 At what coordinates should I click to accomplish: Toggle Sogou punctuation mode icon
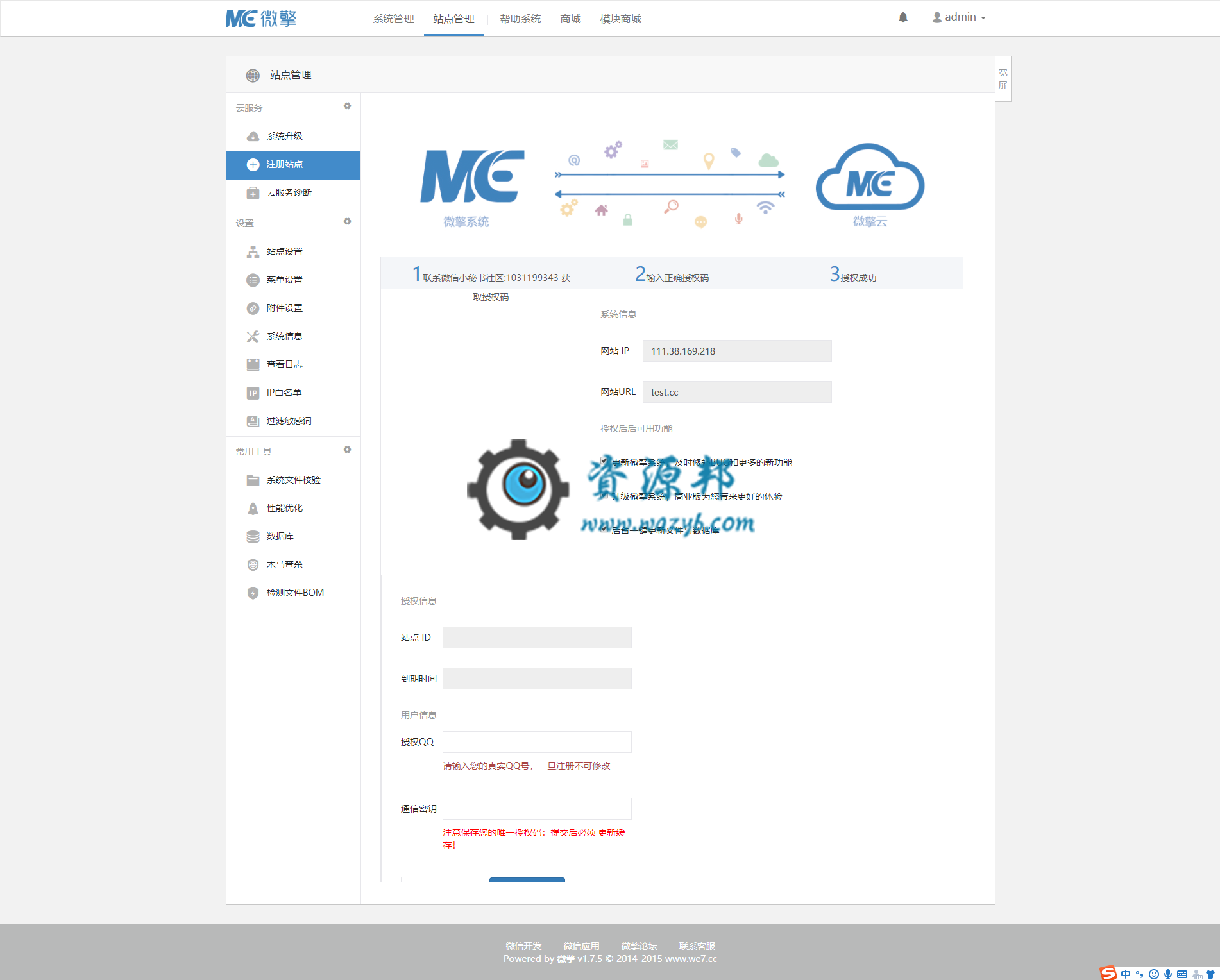(x=1140, y=974)
